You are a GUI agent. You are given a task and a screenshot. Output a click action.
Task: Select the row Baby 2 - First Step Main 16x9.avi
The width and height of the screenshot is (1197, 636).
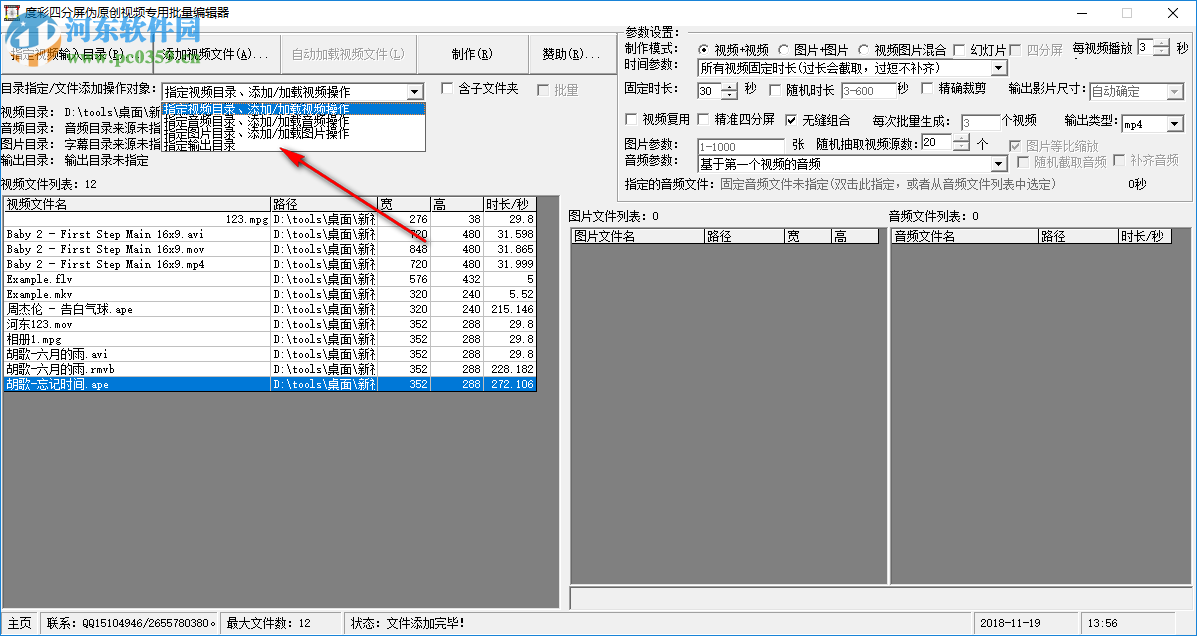click(x=270, y=234)
